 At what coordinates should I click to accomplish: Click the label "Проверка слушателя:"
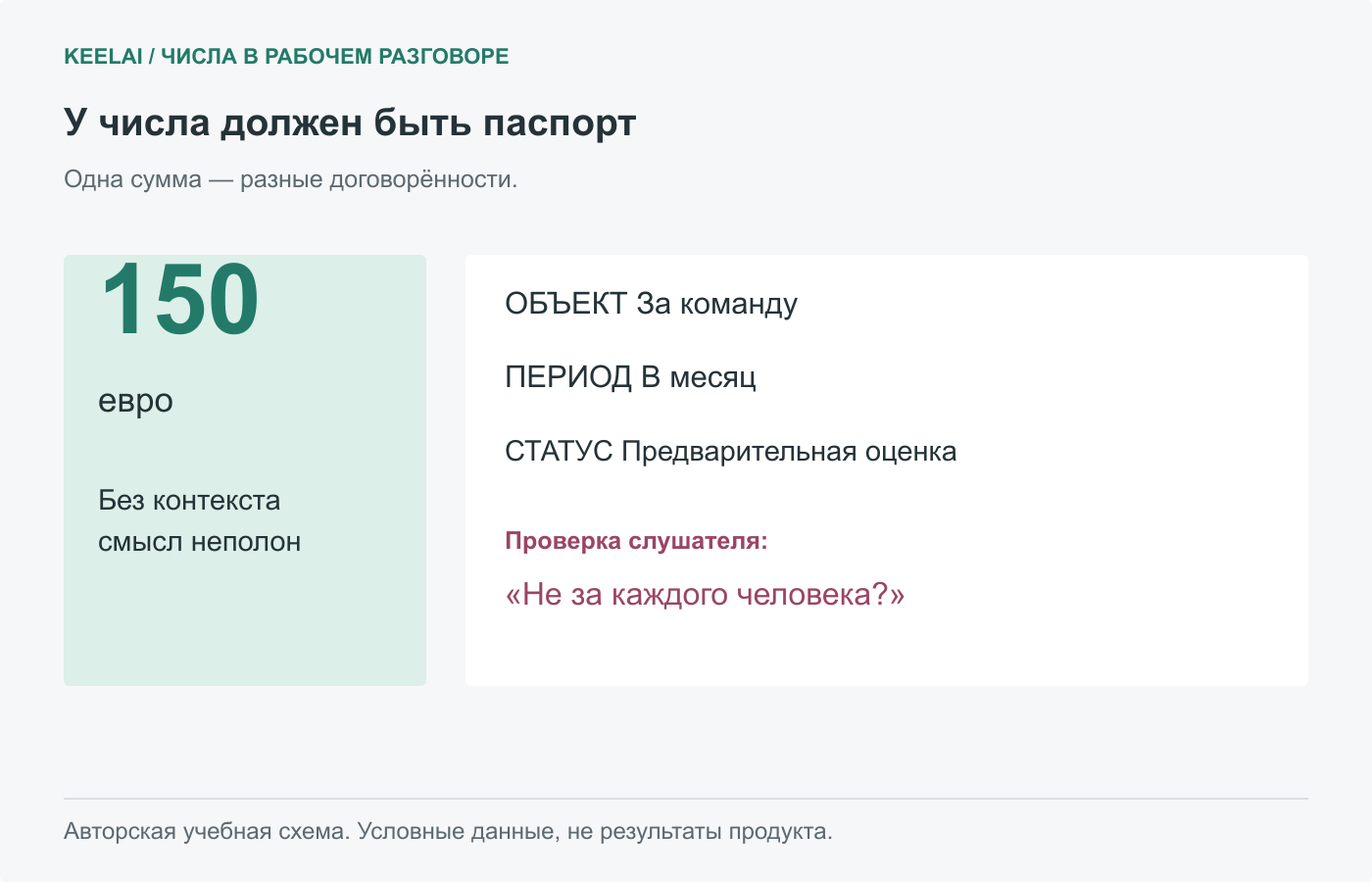pos(636,541)
